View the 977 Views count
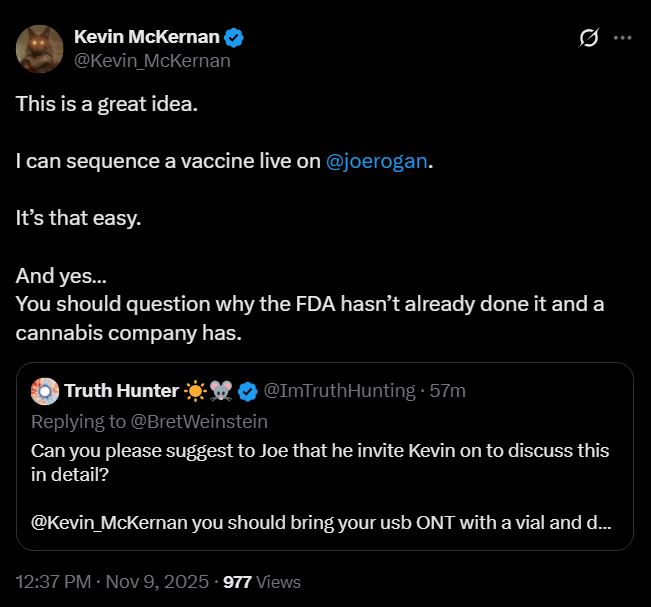 [x=262, y=581]
